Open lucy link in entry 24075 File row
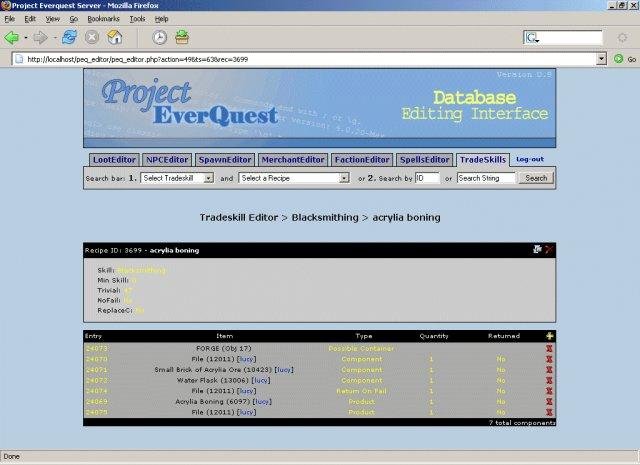Viewport: 640px width, 465px height. coord(247,412)
